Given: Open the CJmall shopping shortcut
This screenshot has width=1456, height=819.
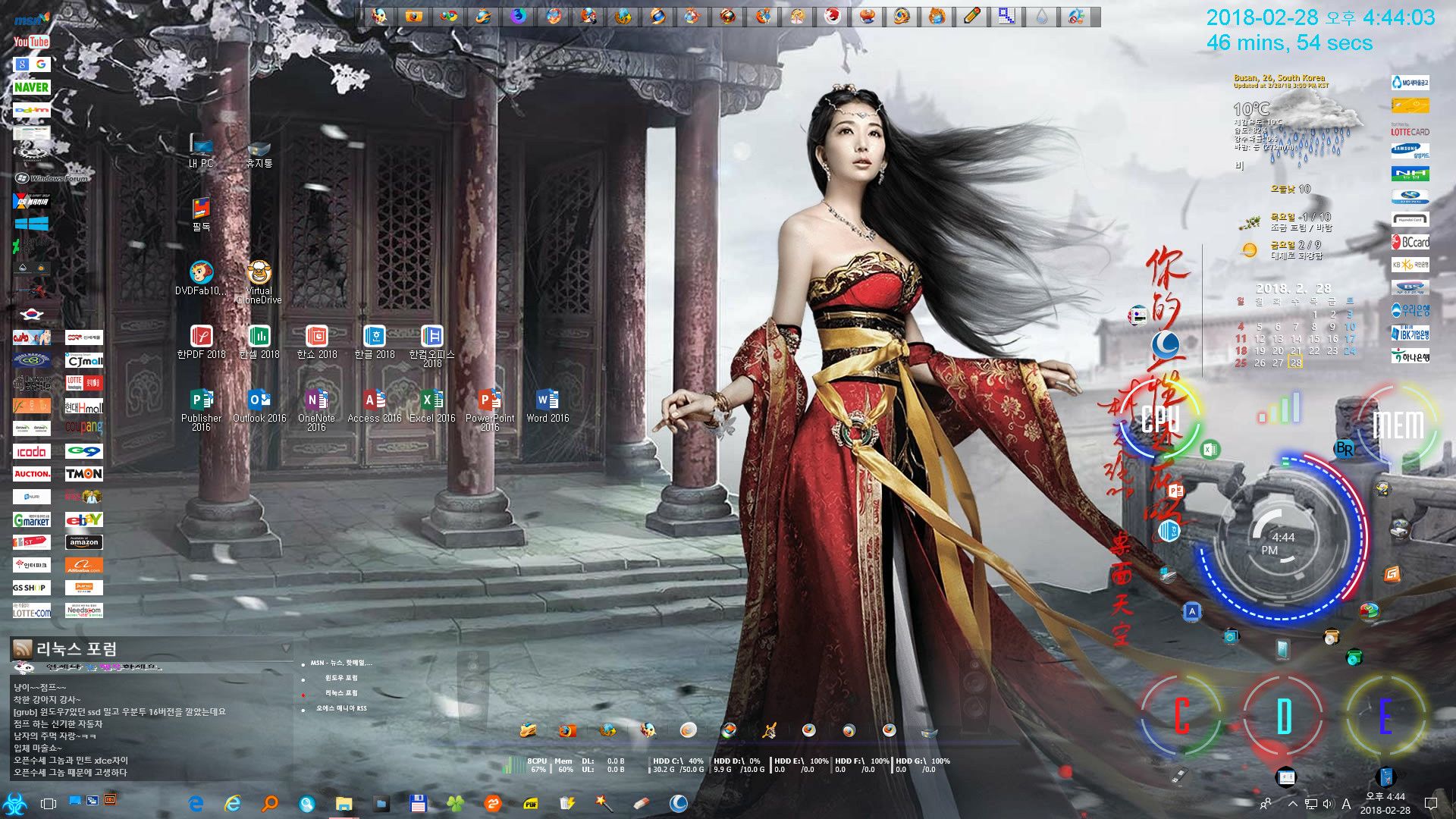Looking at the screenshot, I should 83,360.
